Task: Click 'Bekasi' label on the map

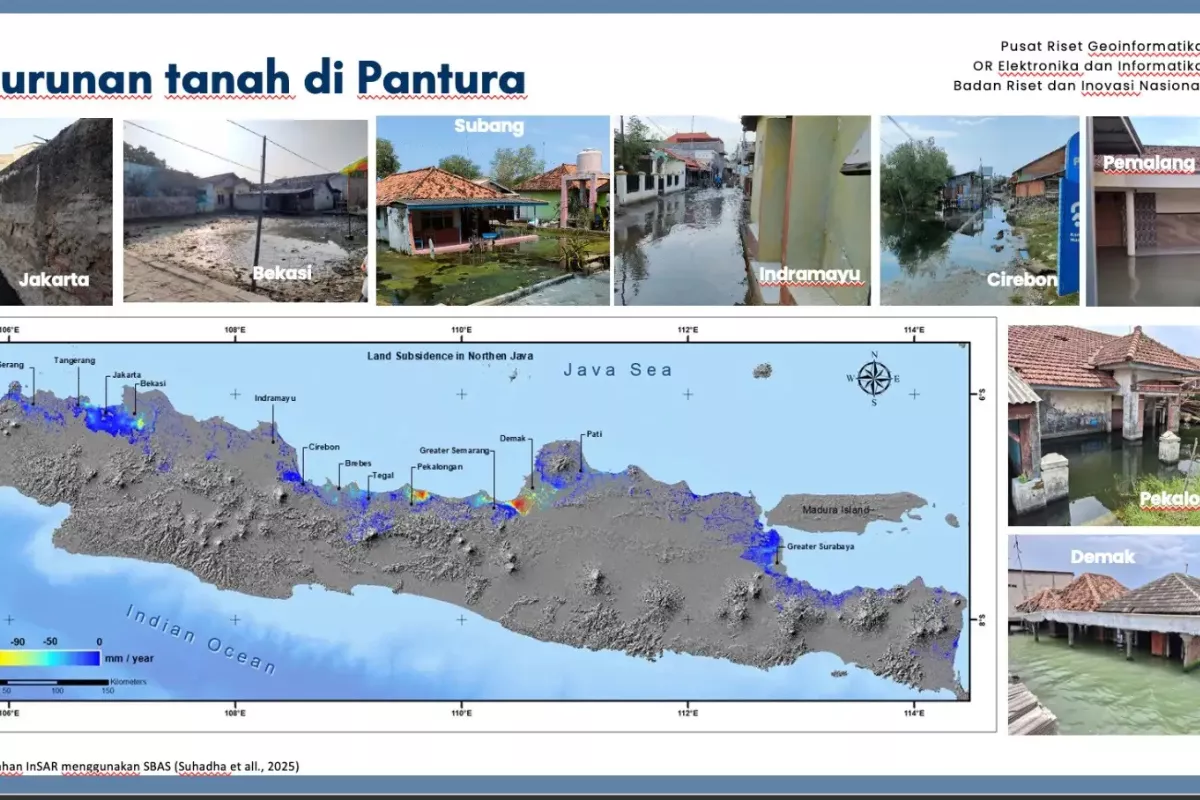Action: [154, 384]
